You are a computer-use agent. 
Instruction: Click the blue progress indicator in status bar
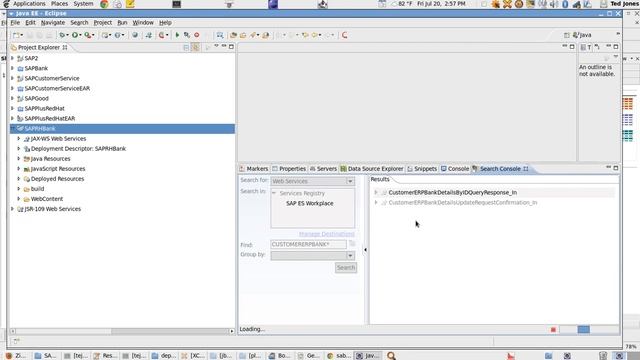click(x=584, y=329)
